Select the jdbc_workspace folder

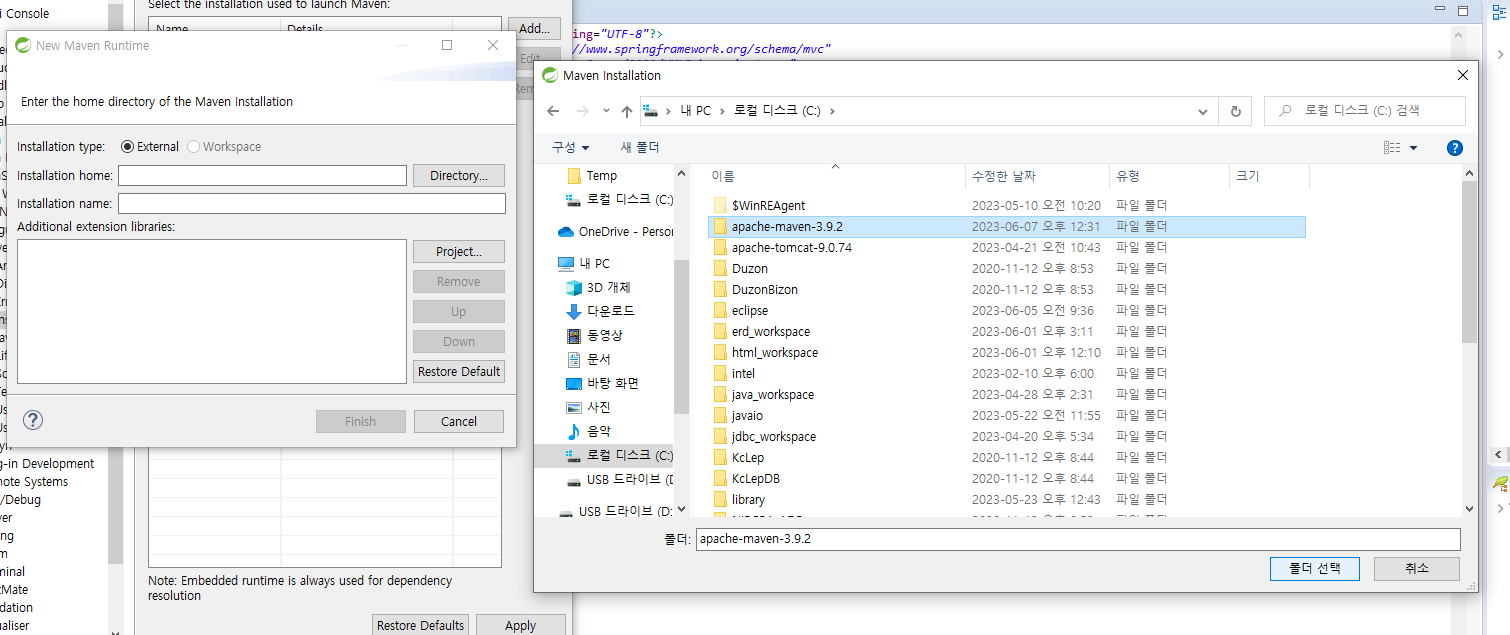tap(773, 436)
